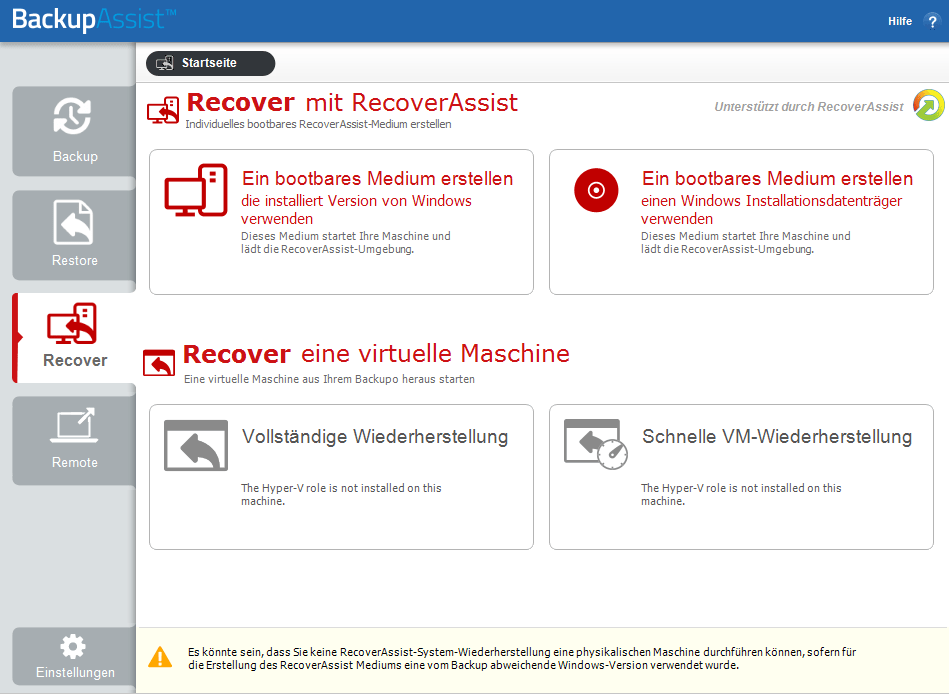Click the Hilfe link
Image resolution: width=949 pixels, height=694 pixels.
(x=899, y=21)
